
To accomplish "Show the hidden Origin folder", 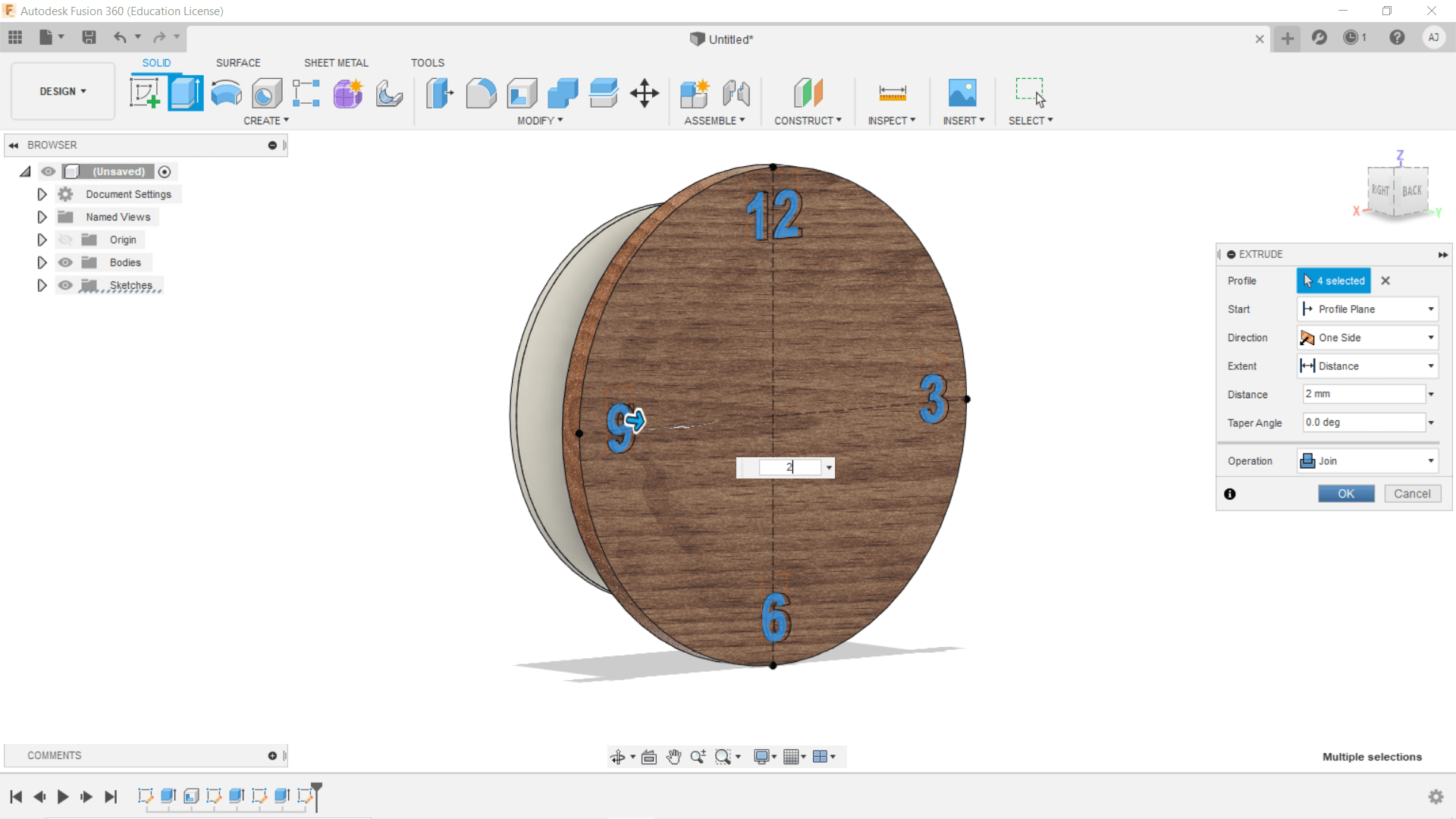I will click(66, 240).
